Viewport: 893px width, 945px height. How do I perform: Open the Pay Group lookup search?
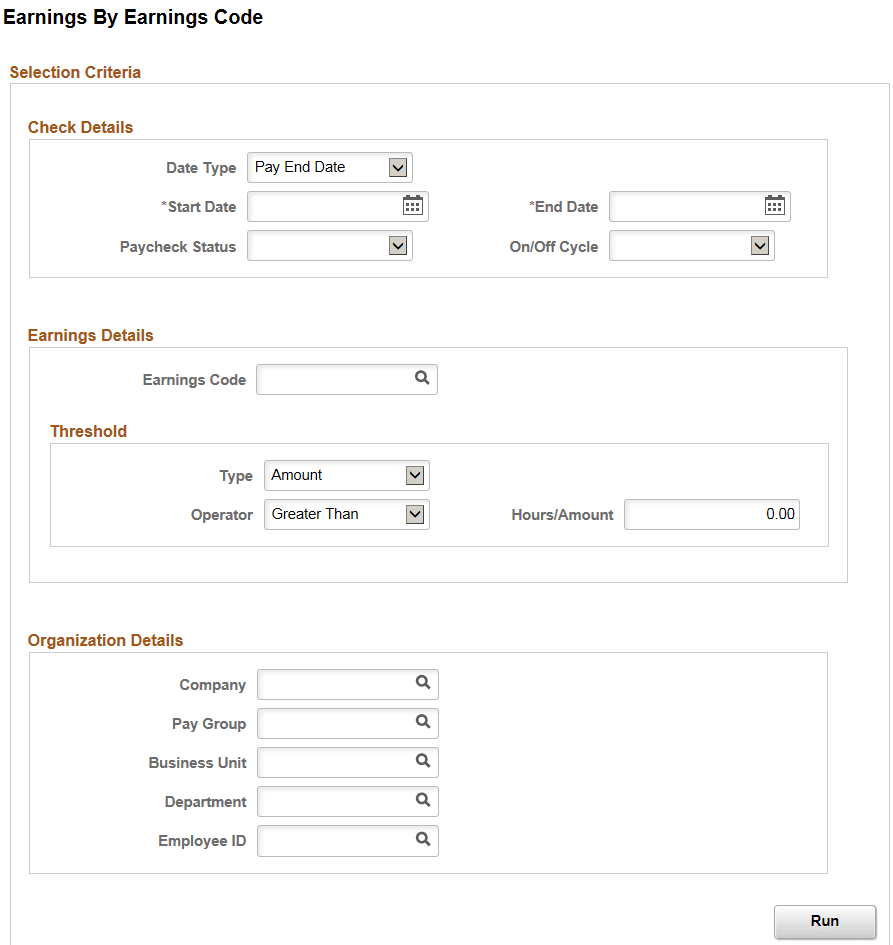point(423,723)
